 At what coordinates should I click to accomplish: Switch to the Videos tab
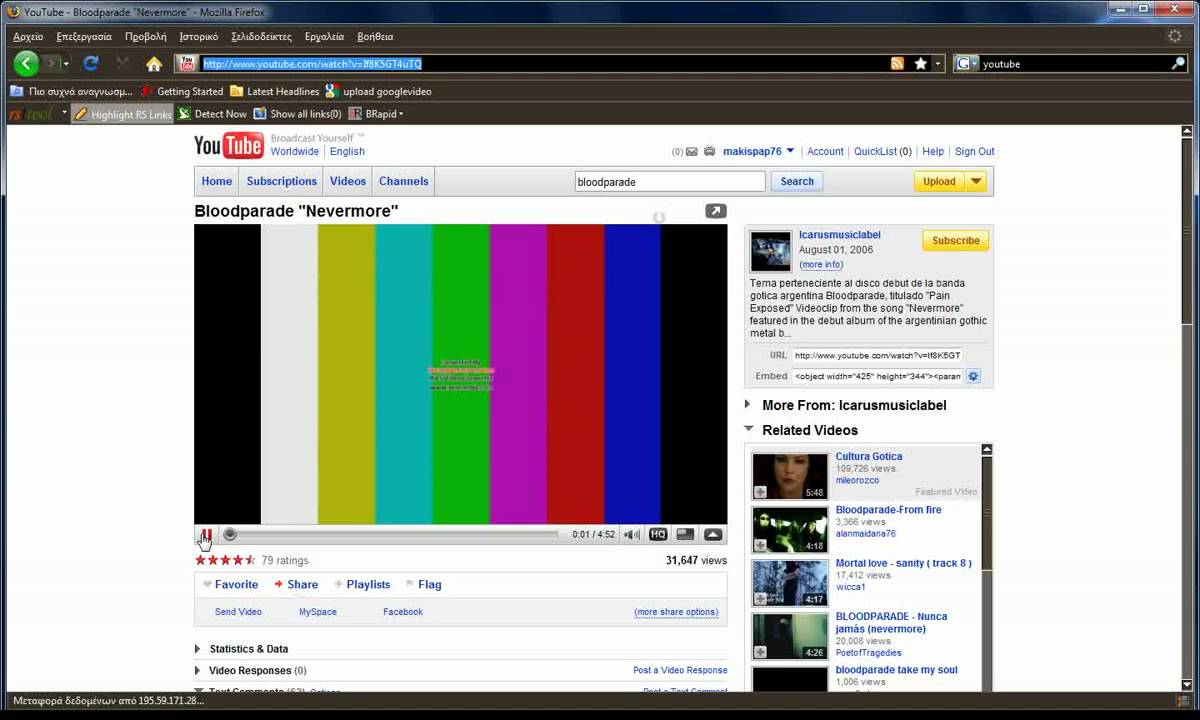point(348,181)
